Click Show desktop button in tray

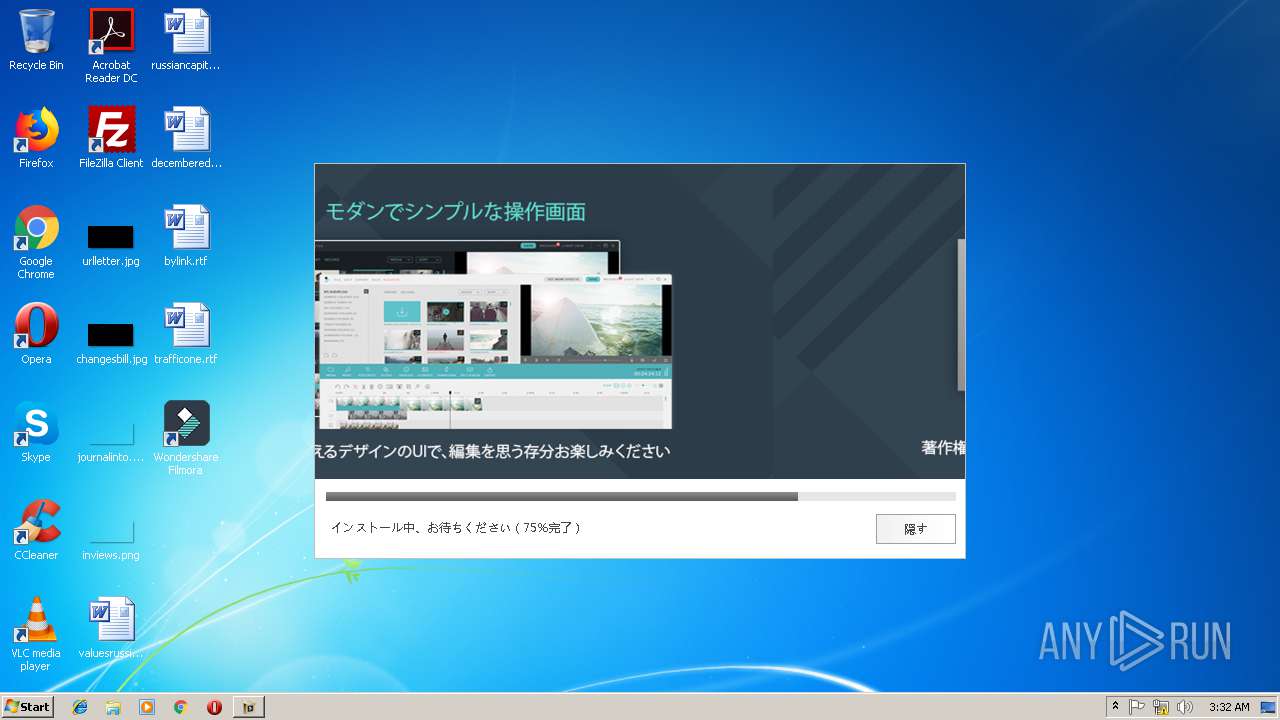tap(1268, 707)
